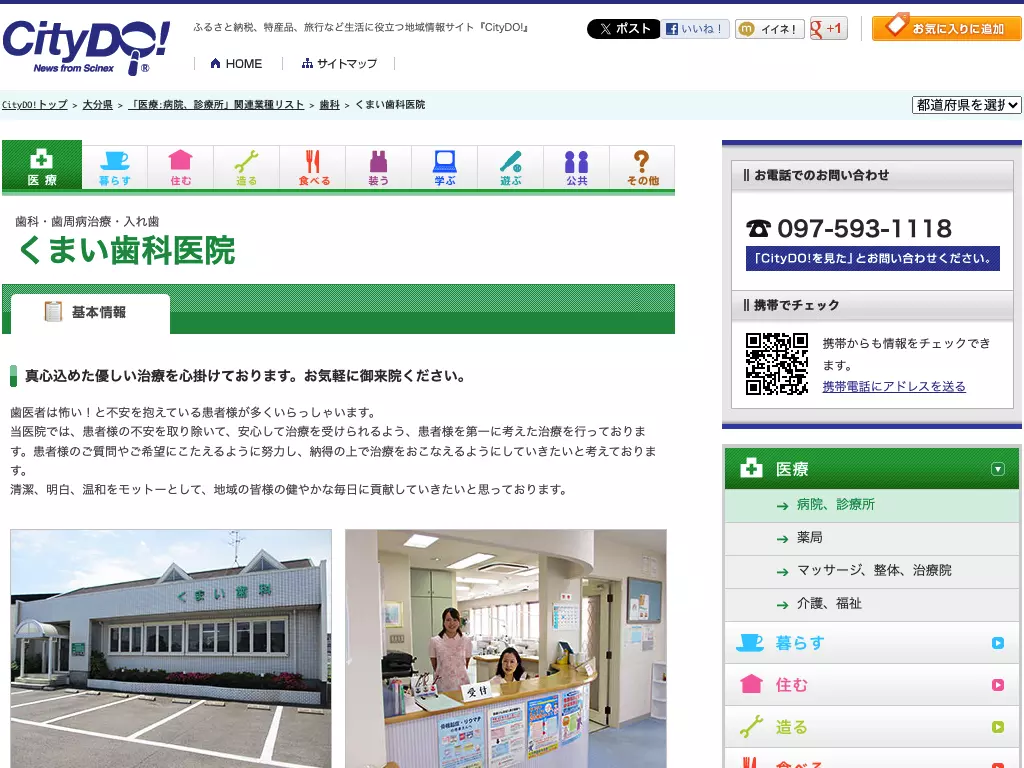
Task: Open 薬局 sidebar item
Action: click(871, 538)
